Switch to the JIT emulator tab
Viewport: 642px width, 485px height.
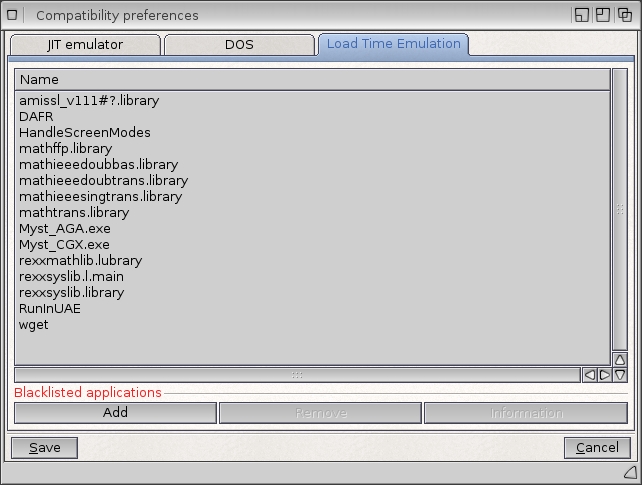coord(84,45)
